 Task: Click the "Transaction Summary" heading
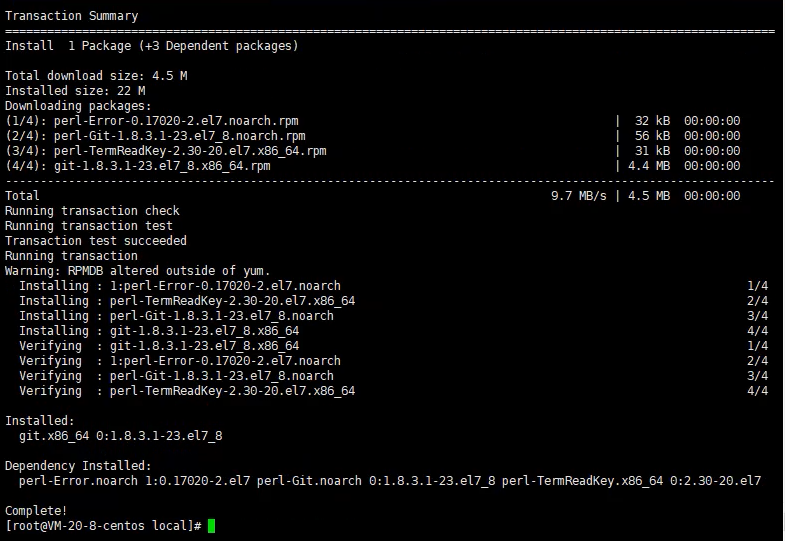click(72, 16)
